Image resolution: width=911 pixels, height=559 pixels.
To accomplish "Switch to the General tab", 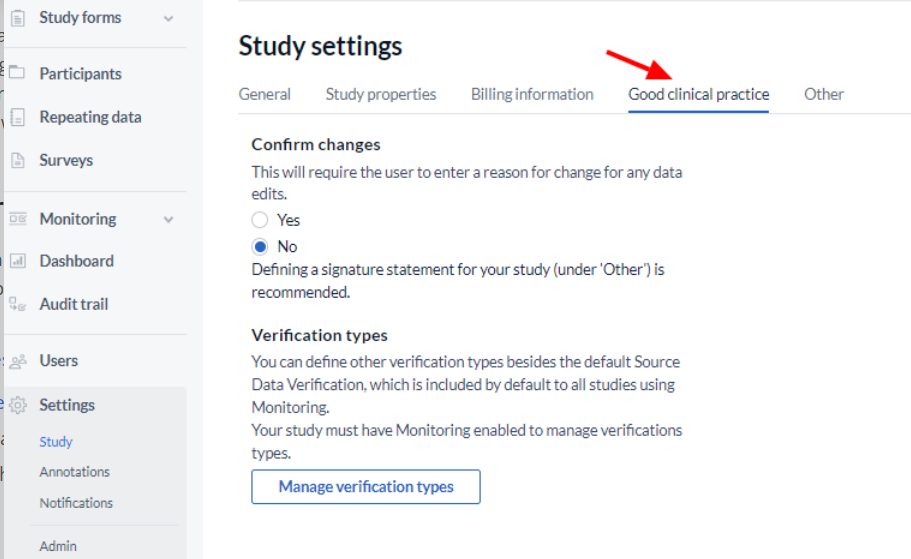I will click(264, 94).
